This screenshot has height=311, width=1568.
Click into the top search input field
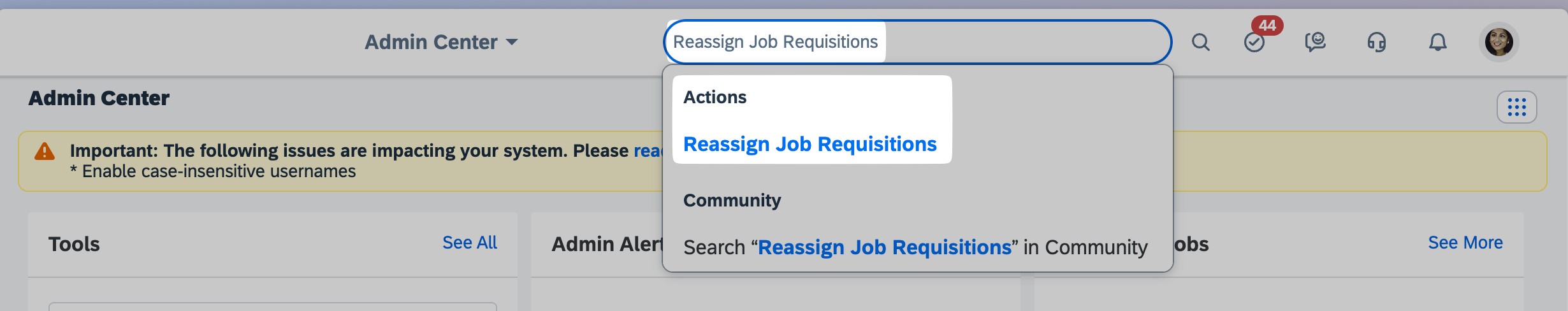point(1020,42)
